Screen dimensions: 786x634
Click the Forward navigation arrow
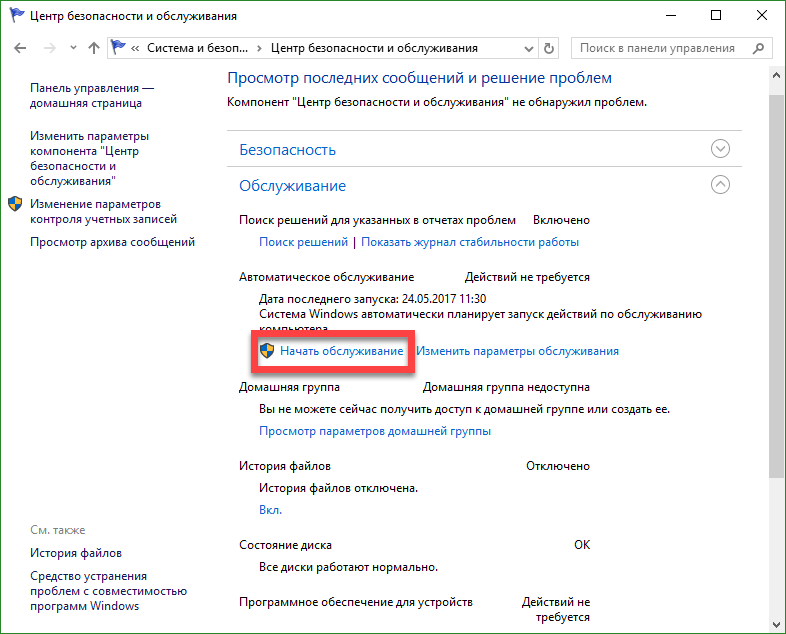50,48
